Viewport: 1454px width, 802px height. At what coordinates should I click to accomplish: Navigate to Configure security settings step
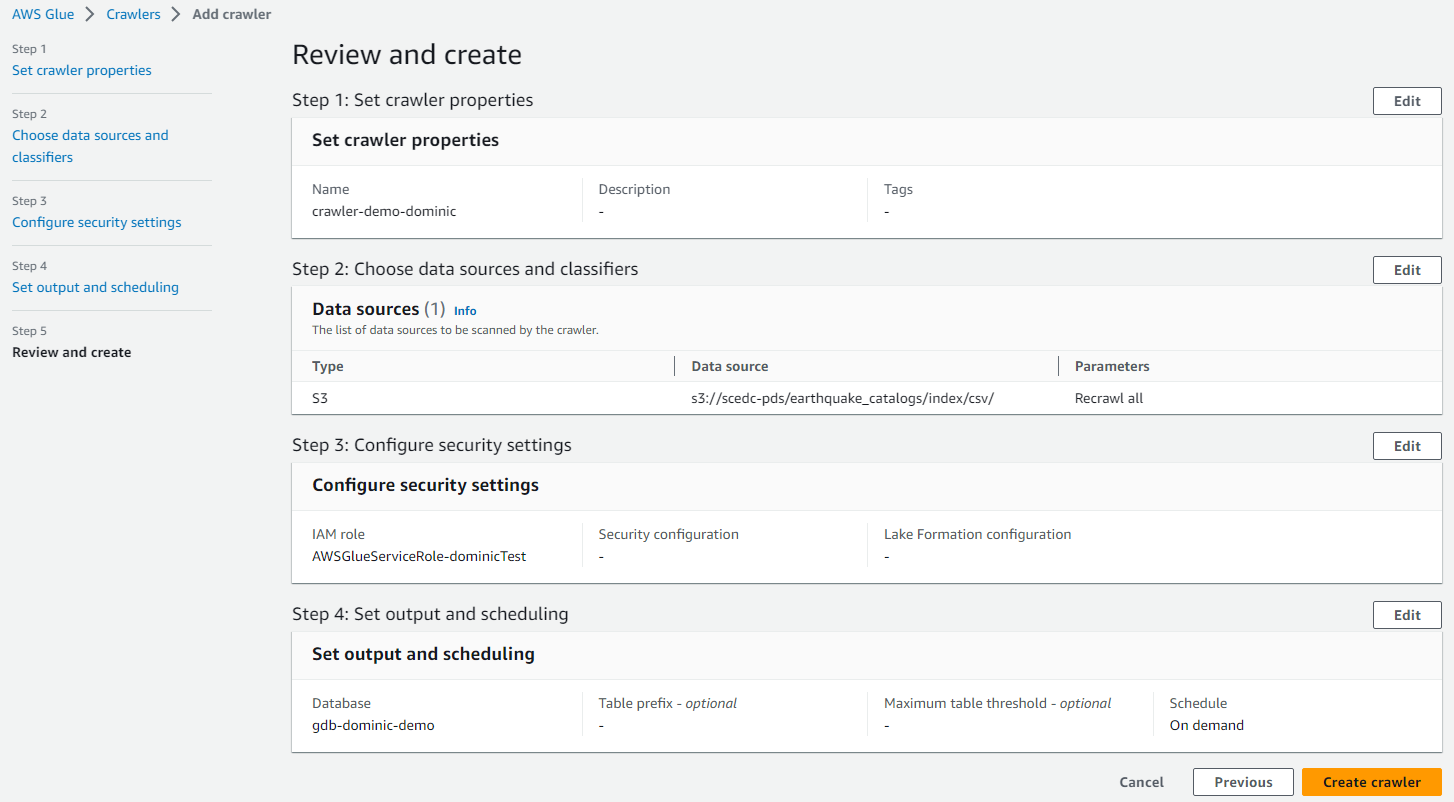pos(97,222)
